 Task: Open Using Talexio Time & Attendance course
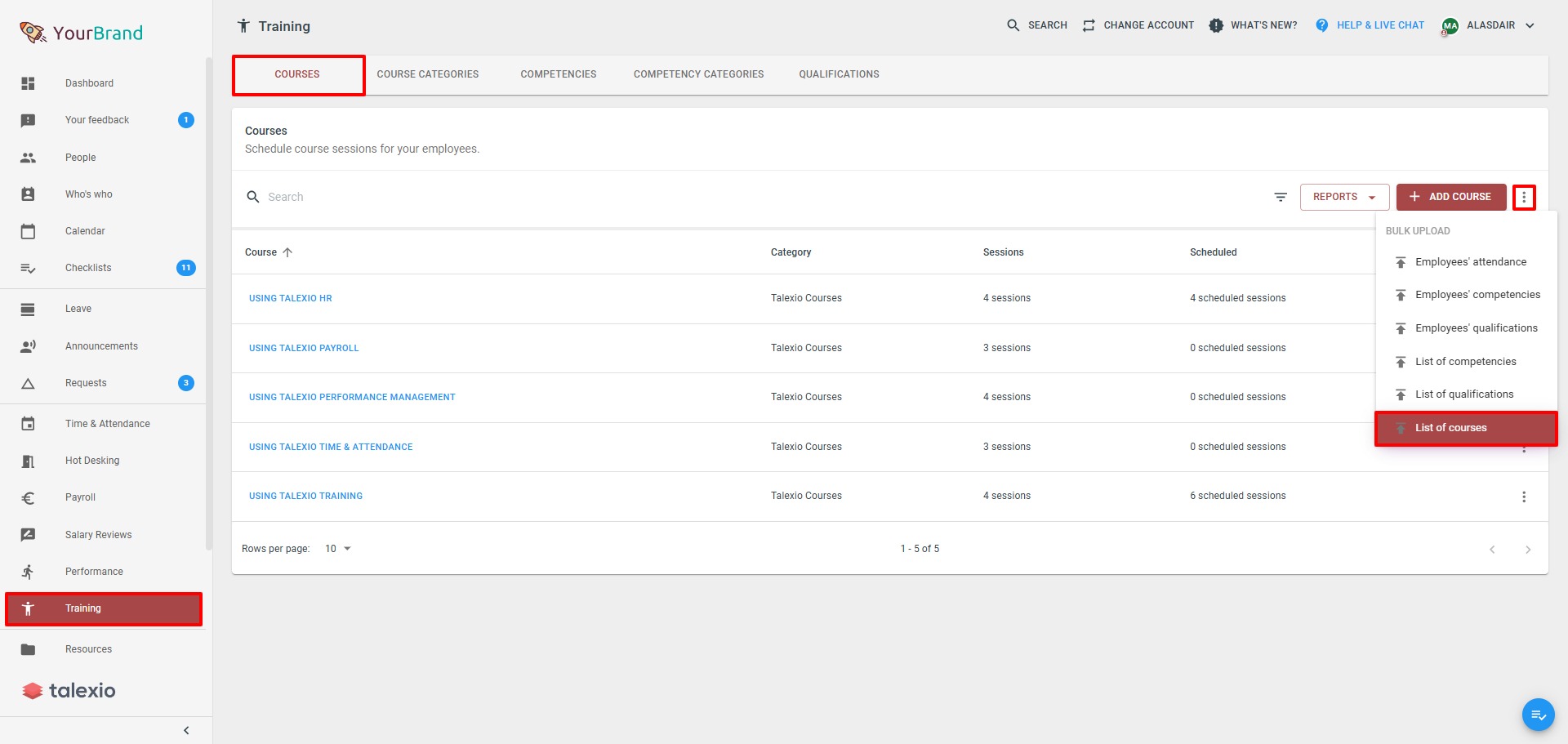point(331,447)
